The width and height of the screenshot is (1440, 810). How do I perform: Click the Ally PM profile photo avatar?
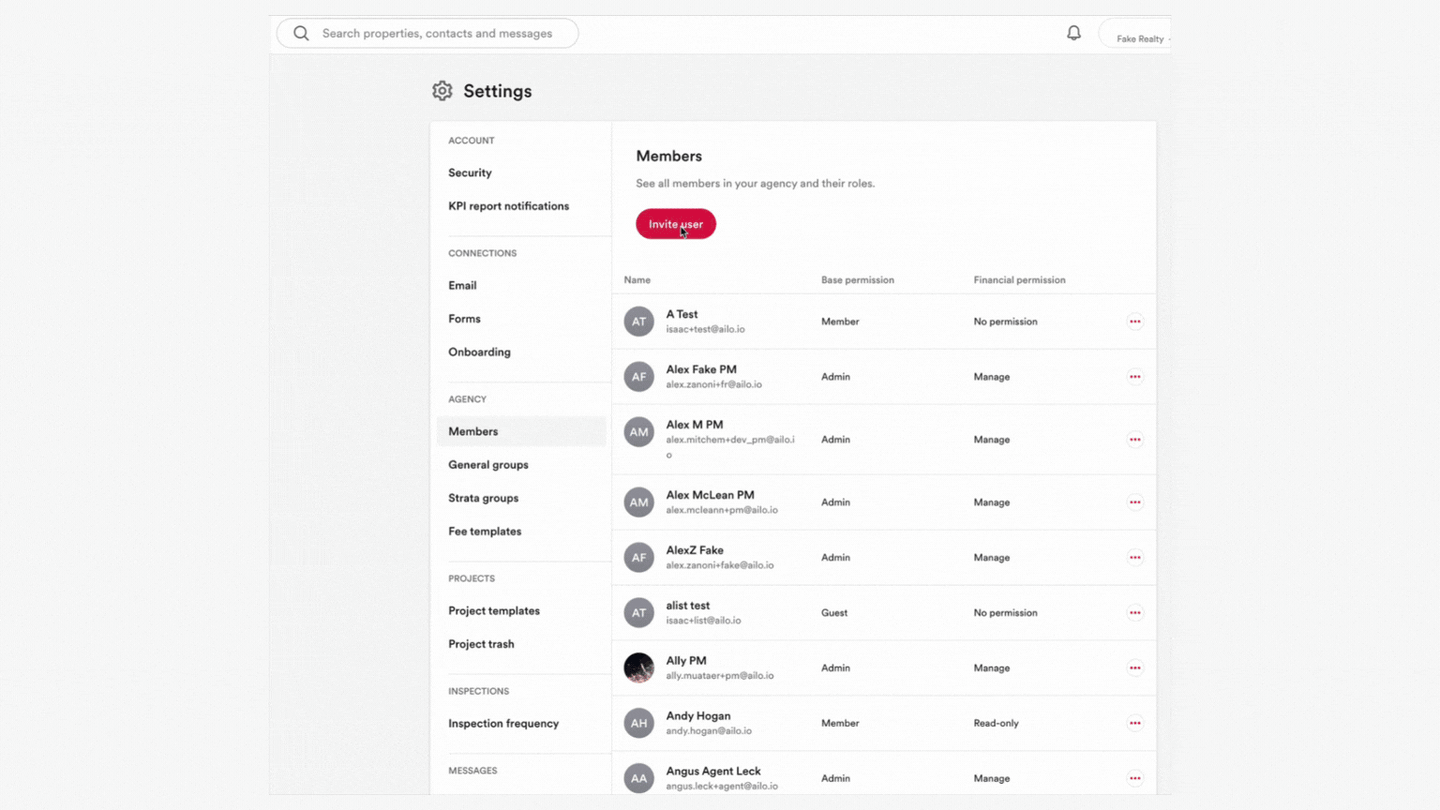pos(639,668)
